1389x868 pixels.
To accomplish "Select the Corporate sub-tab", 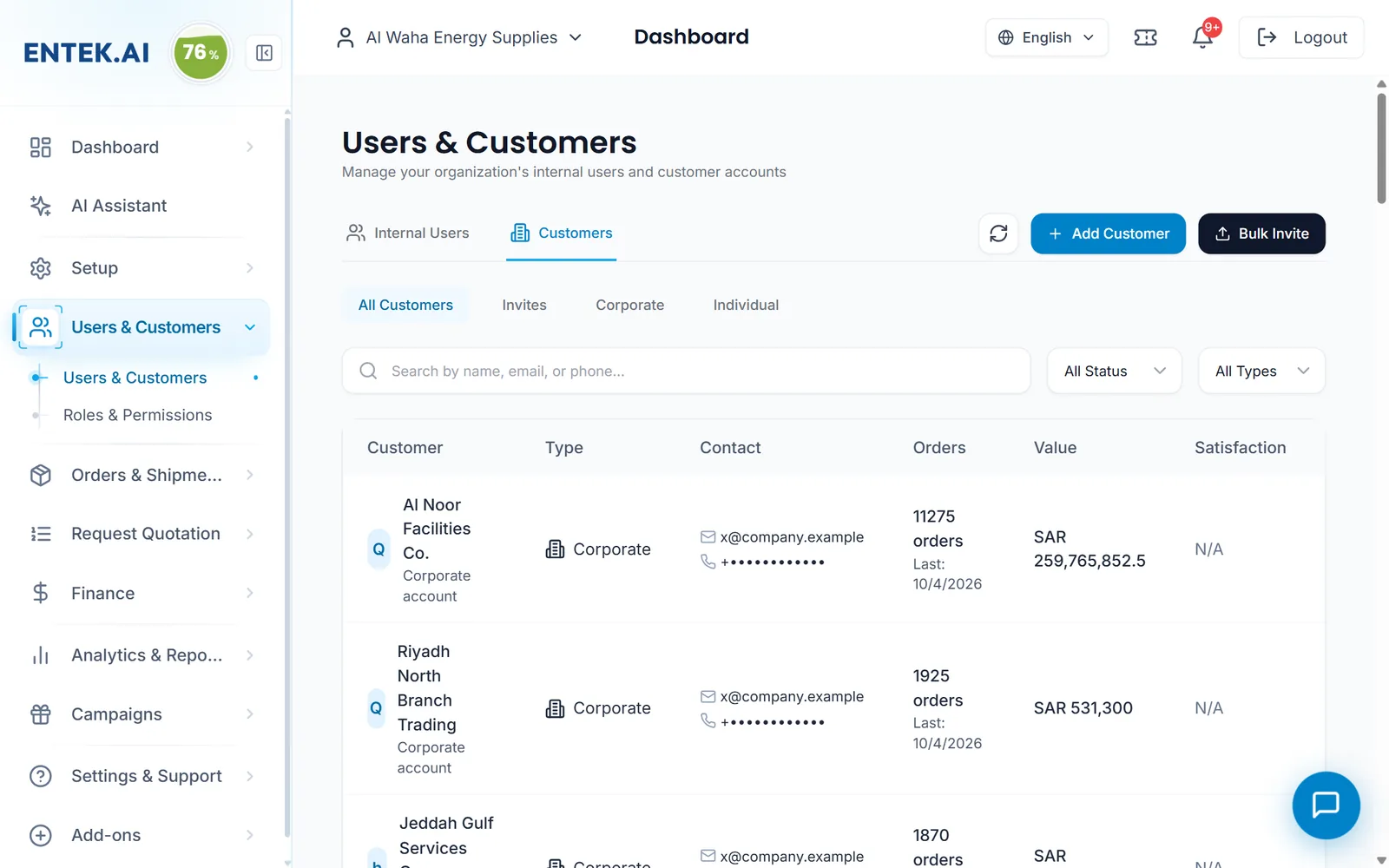I will pos(630,305).
